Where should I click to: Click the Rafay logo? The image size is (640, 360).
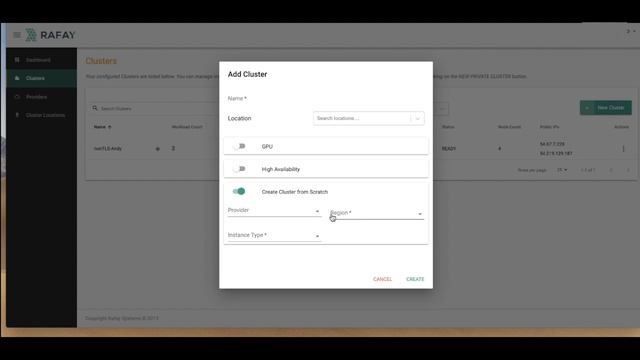coord(51,35)
